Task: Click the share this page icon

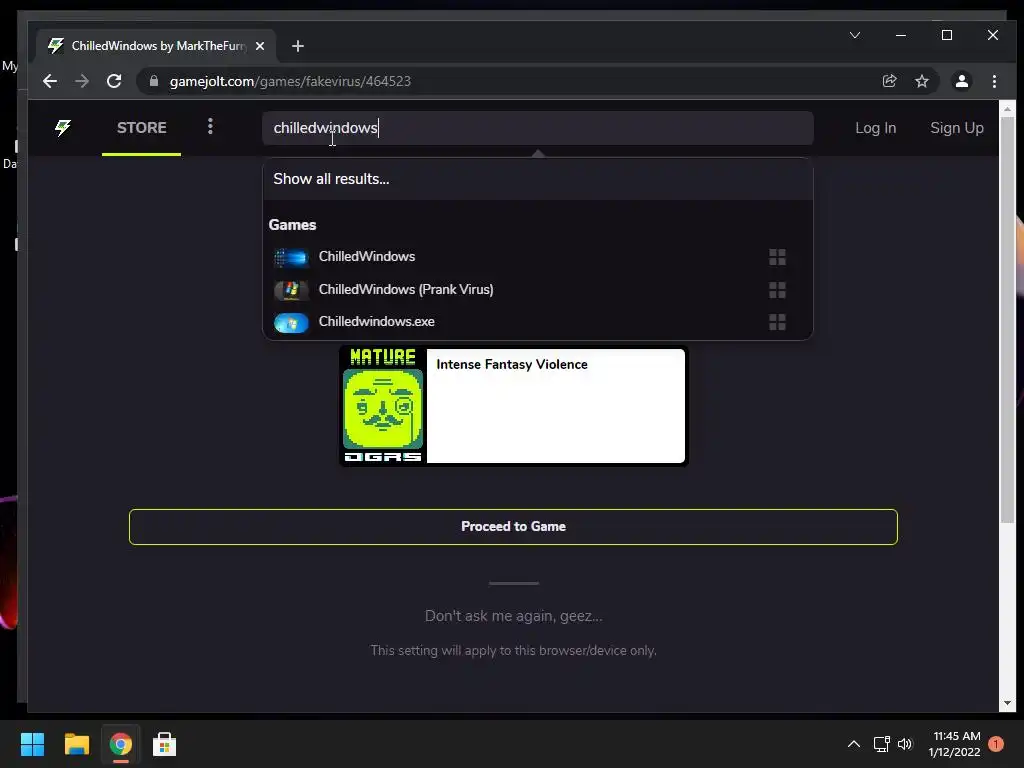Action: pos(889,81)
